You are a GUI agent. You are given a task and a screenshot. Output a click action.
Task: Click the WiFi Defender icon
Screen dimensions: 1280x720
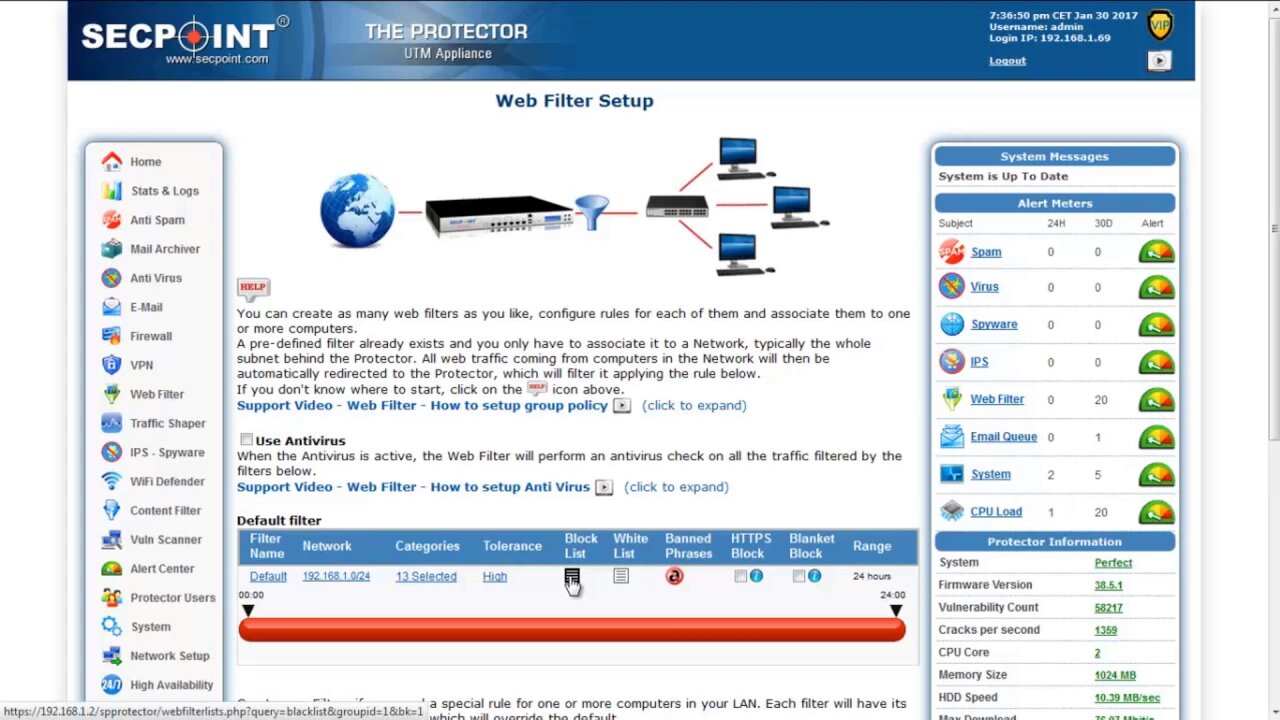coord(111,481)
